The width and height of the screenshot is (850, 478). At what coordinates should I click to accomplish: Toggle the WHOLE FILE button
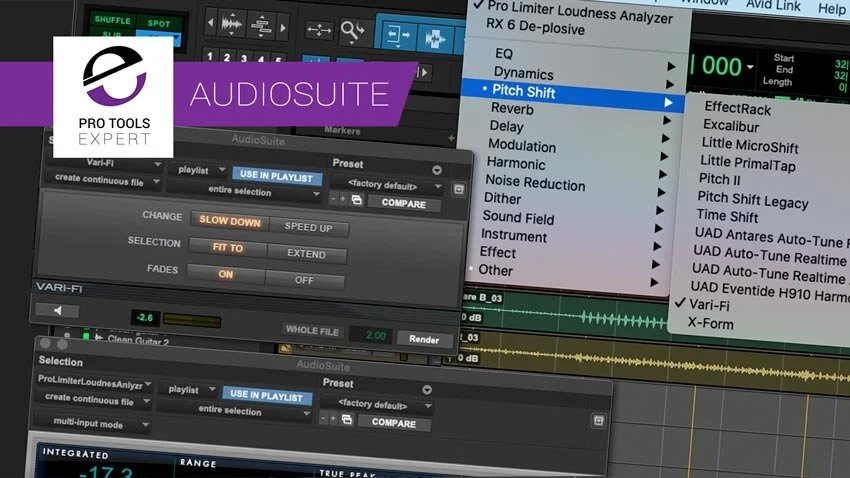click(x=312, y=330)
